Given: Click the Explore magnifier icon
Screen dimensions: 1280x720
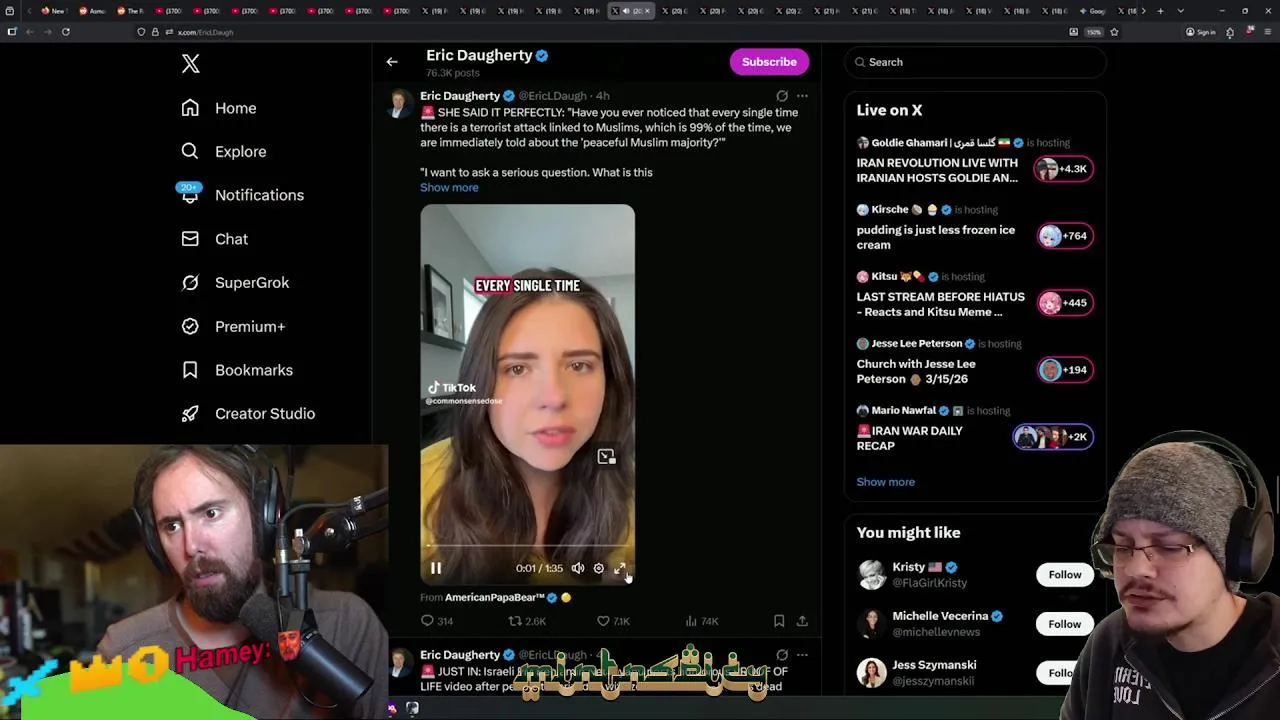Looking at the screenshot, I should pyautogui.click(x=190, y=152).
